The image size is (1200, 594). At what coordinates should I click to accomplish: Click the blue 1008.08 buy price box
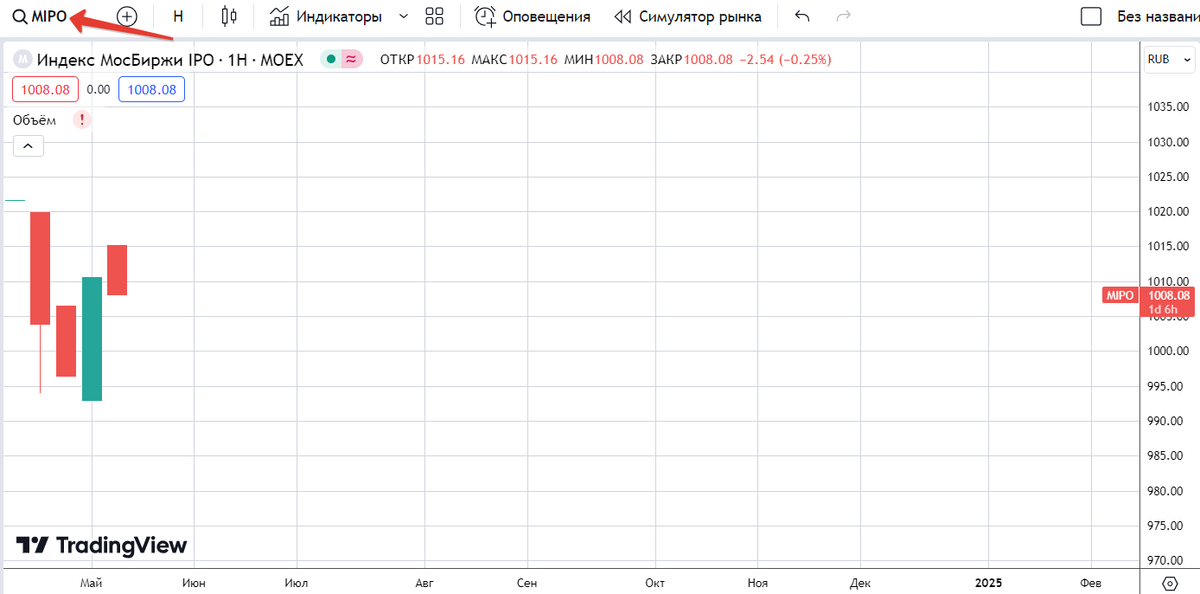tap(151, 90)
